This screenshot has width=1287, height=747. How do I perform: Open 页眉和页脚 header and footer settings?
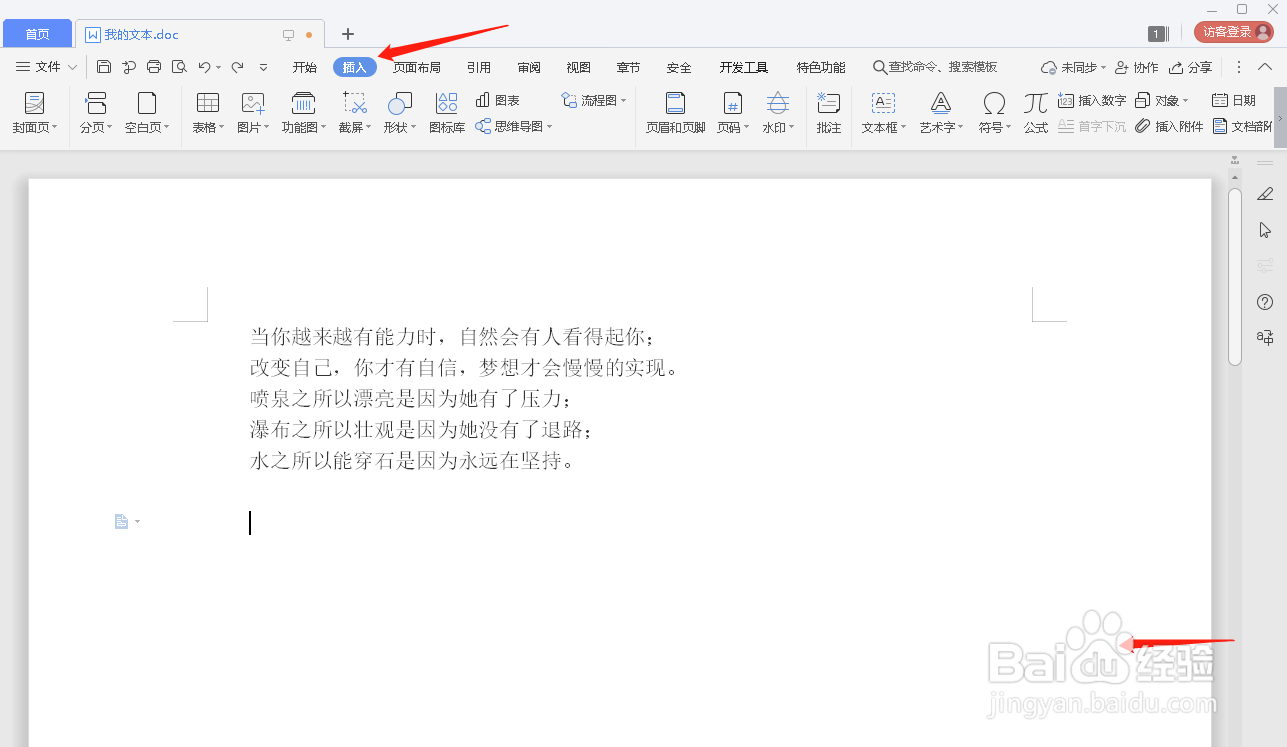(674, 110)
